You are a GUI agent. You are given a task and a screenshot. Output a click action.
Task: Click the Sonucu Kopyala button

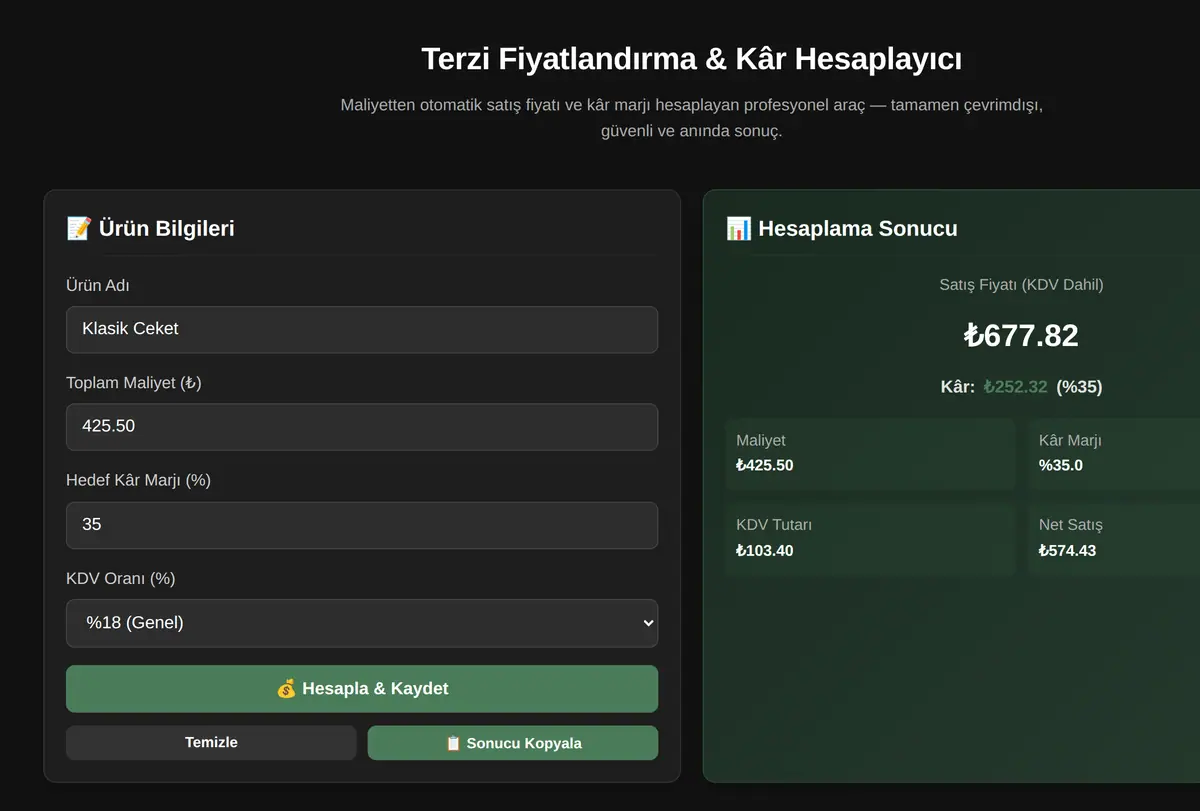point(513,743)
